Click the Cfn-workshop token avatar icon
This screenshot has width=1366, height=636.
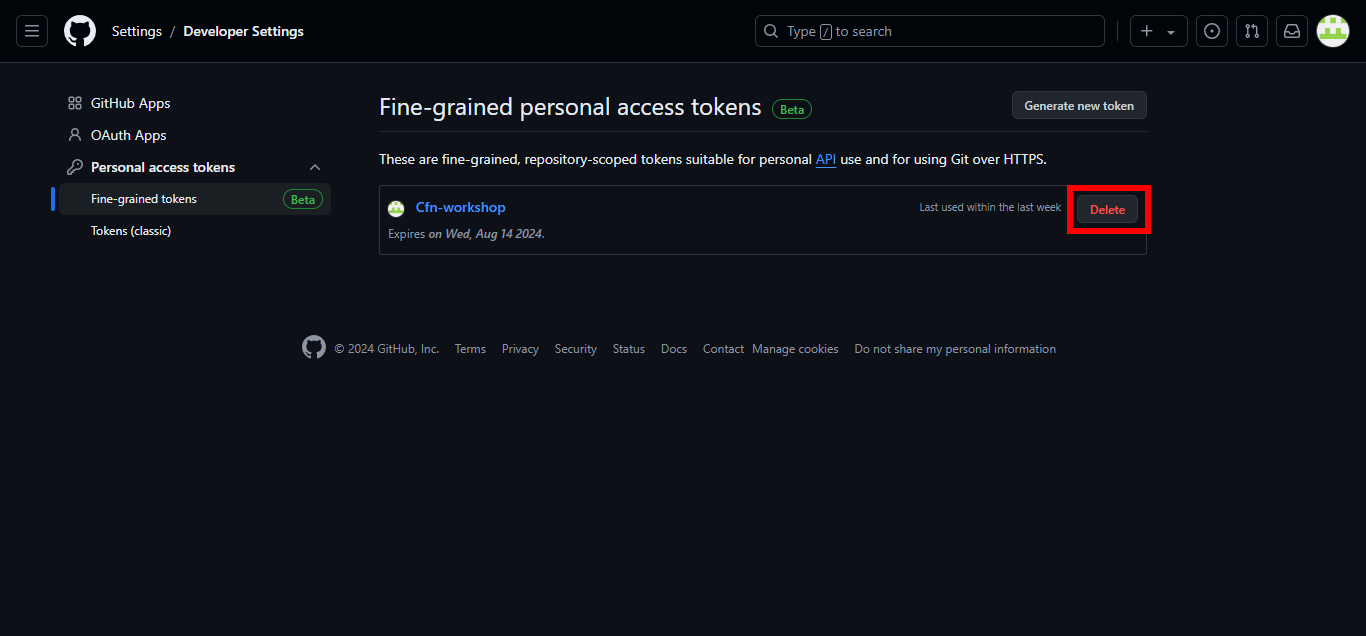point(396,208)
